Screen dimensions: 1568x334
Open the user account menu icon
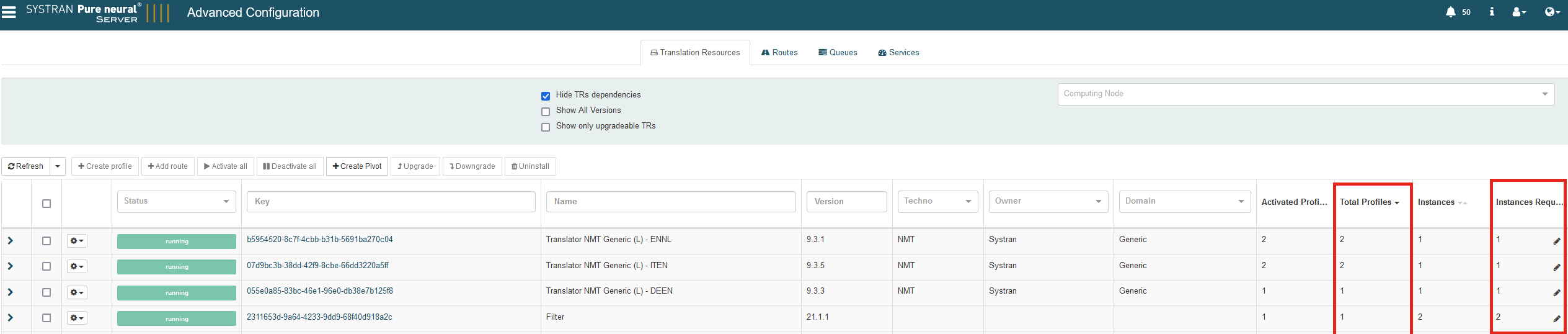coord(1518,12)
